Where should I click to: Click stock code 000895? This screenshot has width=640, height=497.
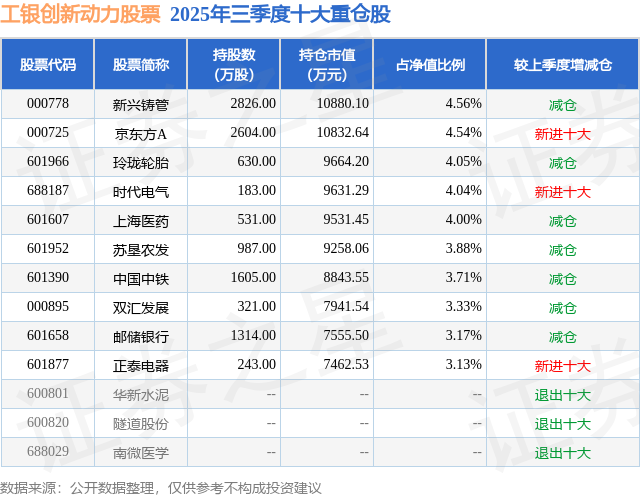pyautogui.click(x=48, y=306)
